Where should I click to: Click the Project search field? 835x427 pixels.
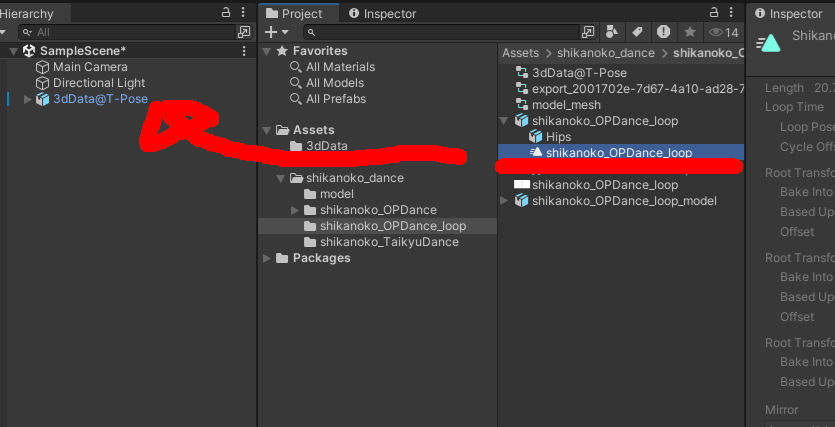coord(441,32)
